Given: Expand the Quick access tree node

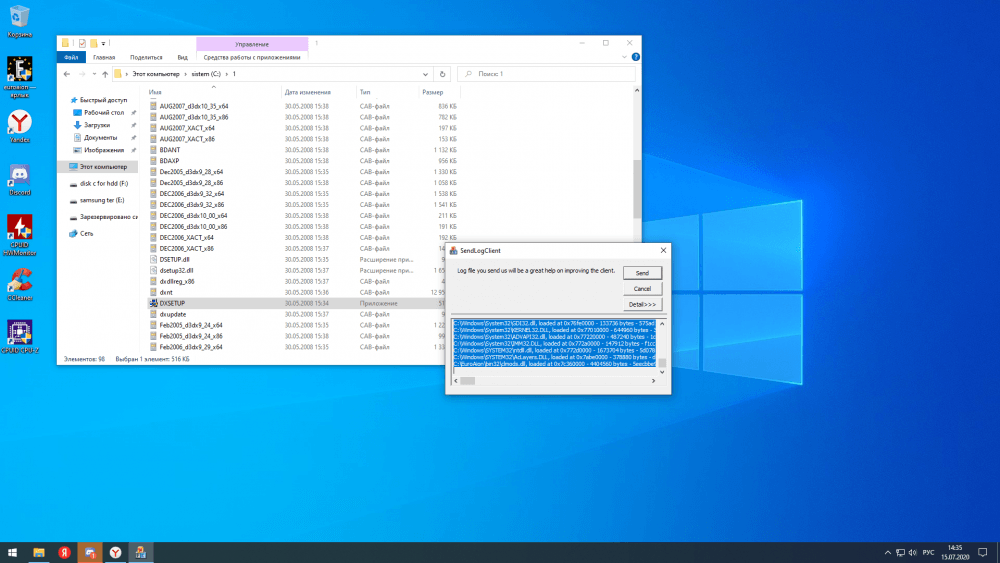Looking at the screenshot, I should [64, 100].
